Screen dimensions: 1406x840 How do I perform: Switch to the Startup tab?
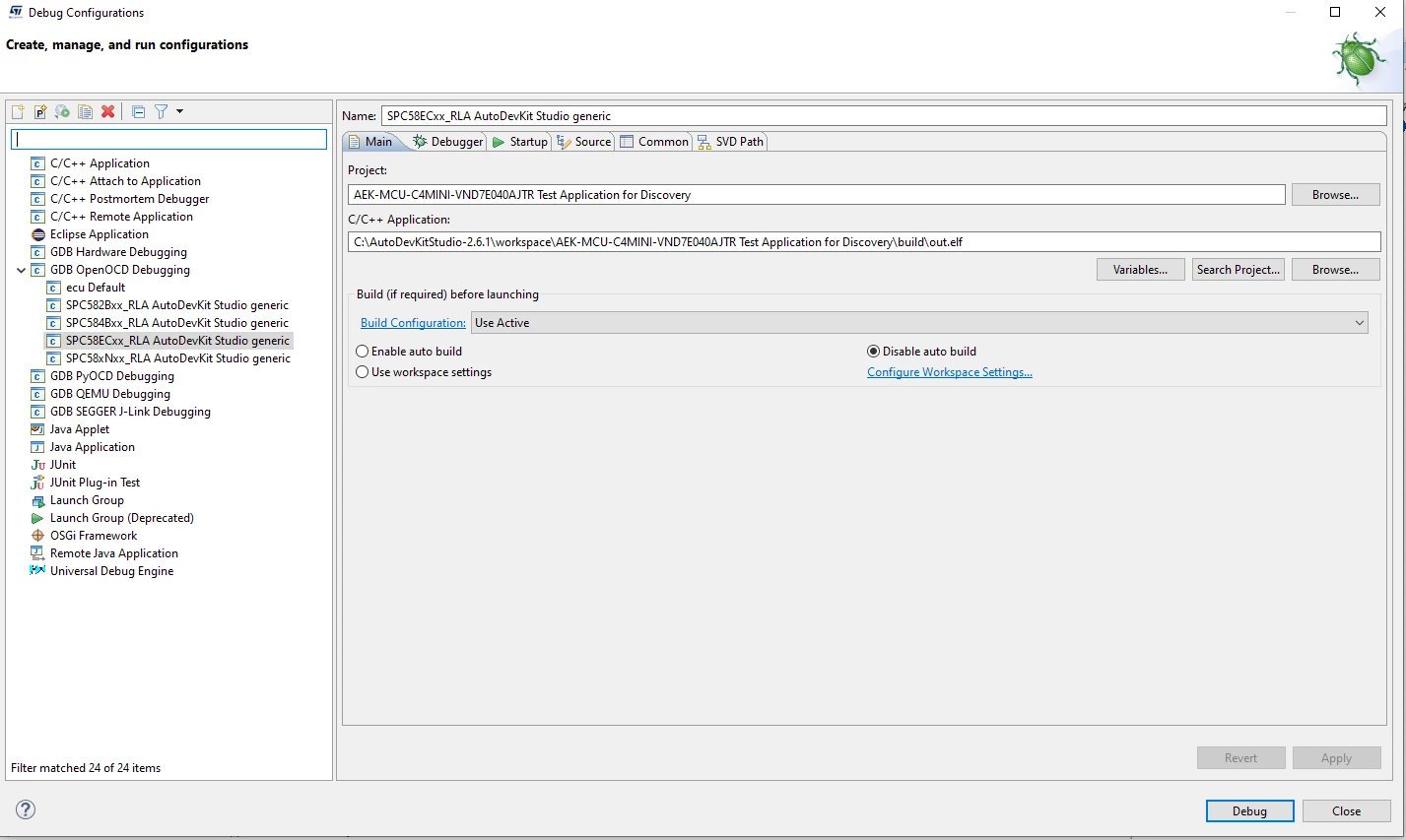(x=519, y=142)
